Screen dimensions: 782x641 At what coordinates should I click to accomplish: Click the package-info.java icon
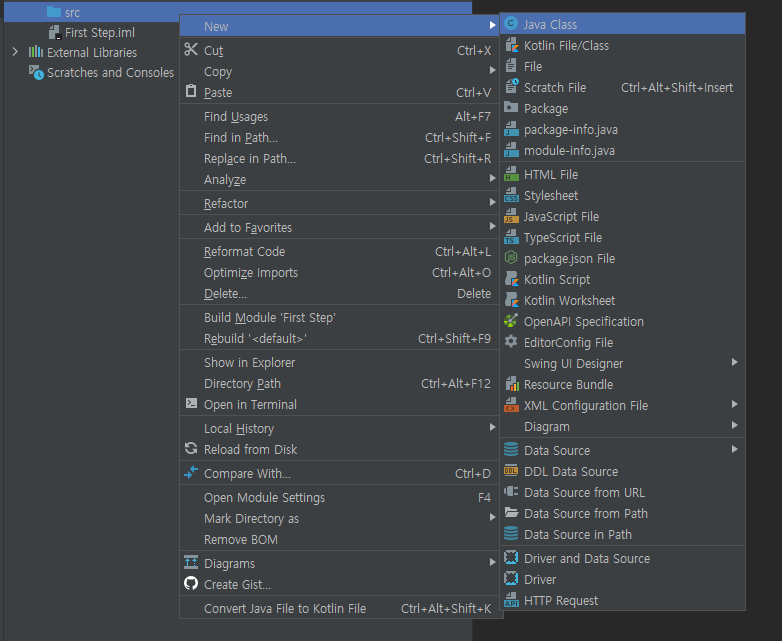[x=511, y=129]
